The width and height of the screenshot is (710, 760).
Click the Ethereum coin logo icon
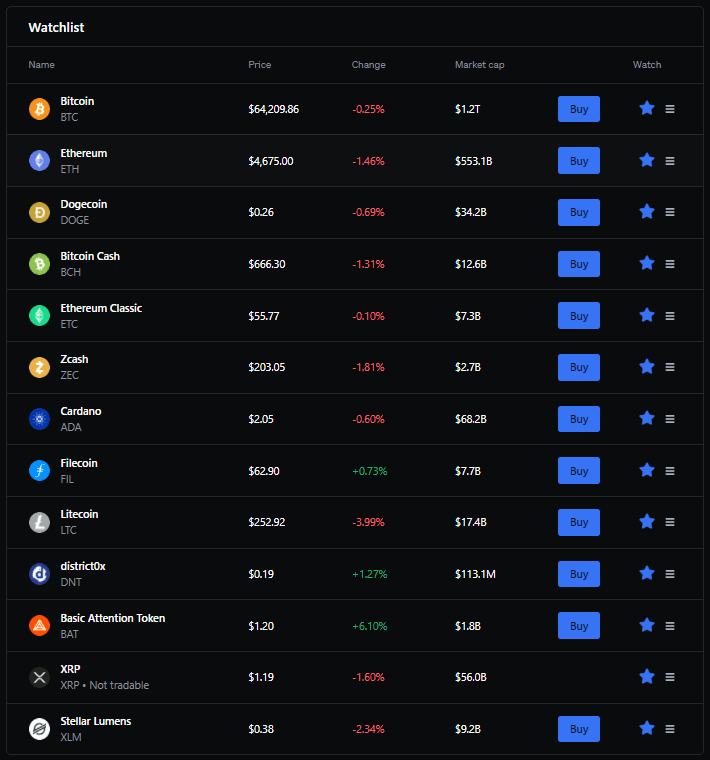[x=39, y=161]
